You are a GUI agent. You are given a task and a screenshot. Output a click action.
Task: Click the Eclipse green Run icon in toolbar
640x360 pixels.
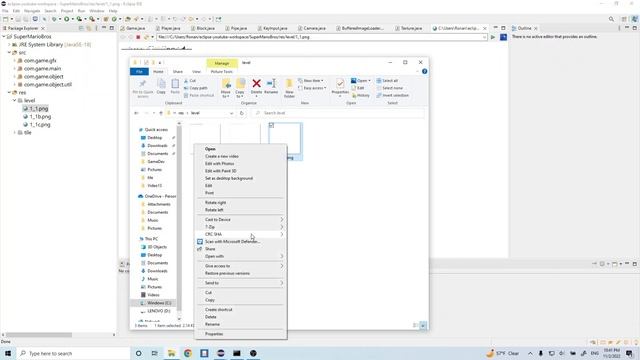pyautogui.click(x=67, y=19)
